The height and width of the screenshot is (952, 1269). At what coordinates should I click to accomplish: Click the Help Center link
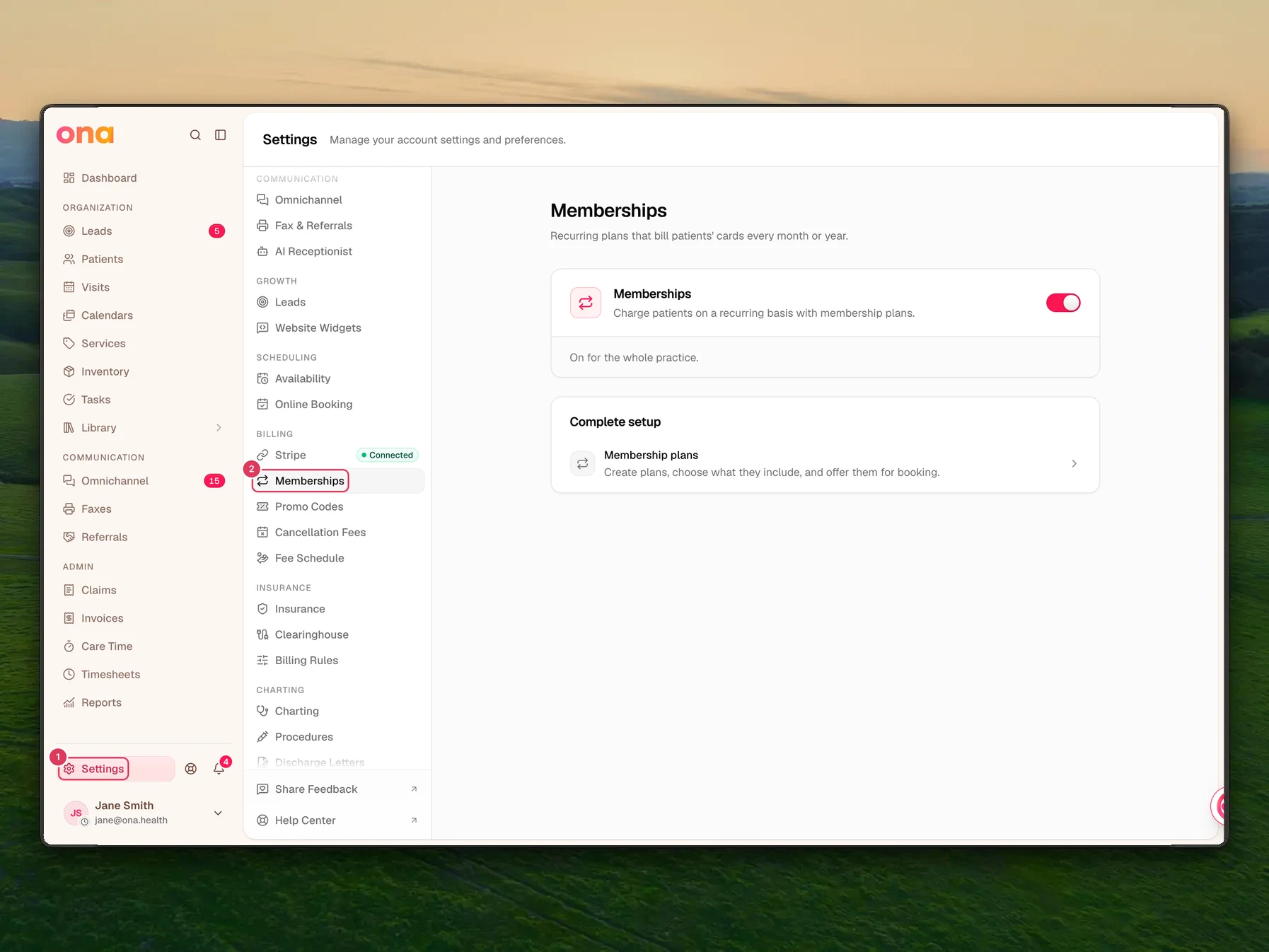click(x=337, y=820)
